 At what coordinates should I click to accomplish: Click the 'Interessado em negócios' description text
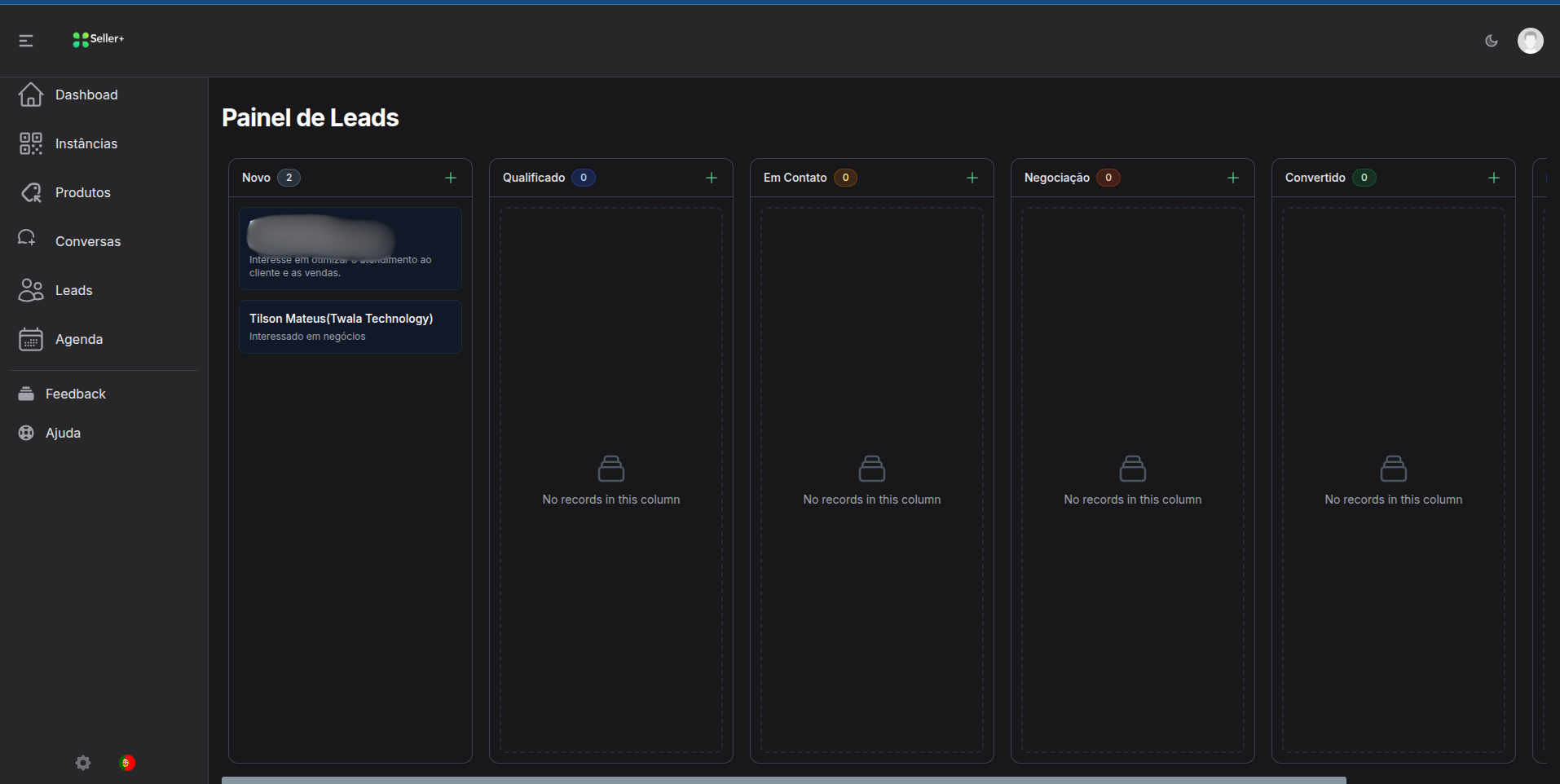tap(307, 337)
